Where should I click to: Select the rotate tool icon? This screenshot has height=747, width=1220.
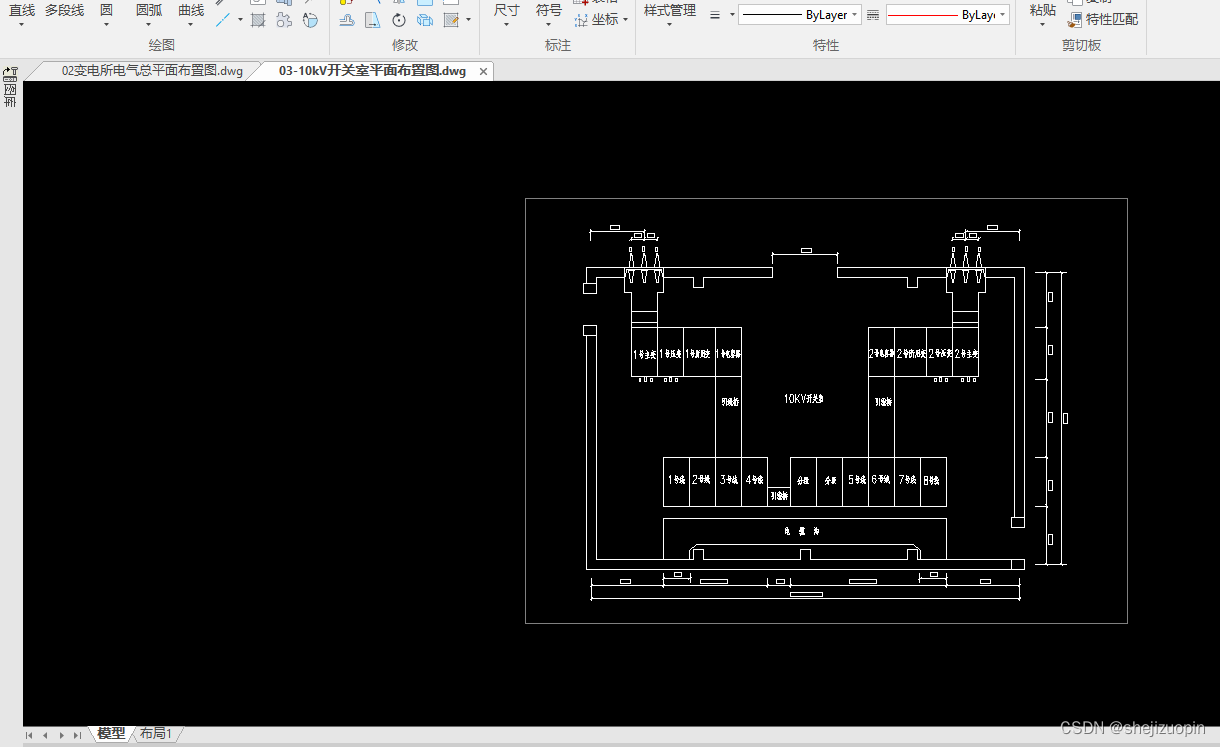point(399,19)
